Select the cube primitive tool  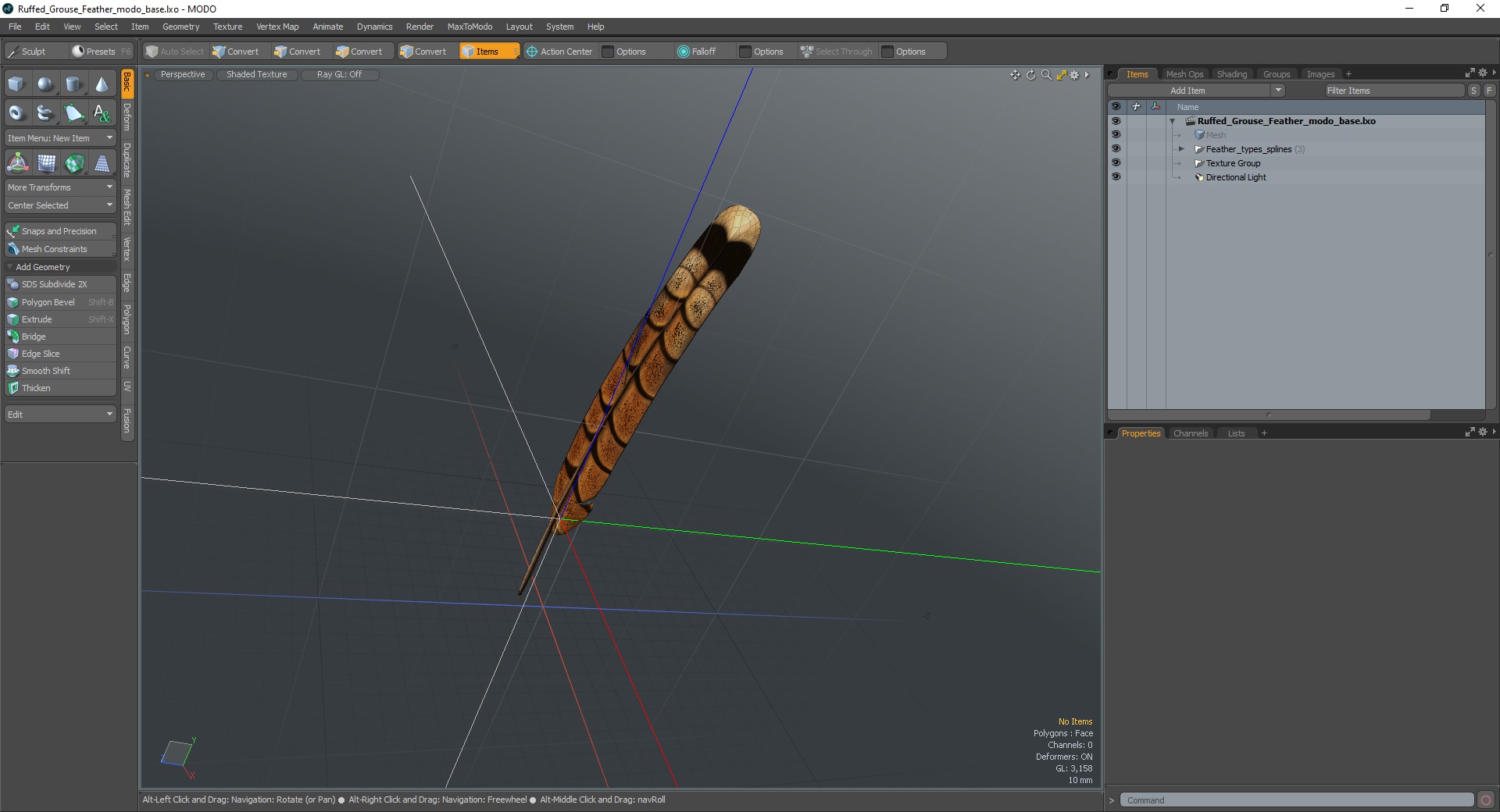(x=16, y=84)
